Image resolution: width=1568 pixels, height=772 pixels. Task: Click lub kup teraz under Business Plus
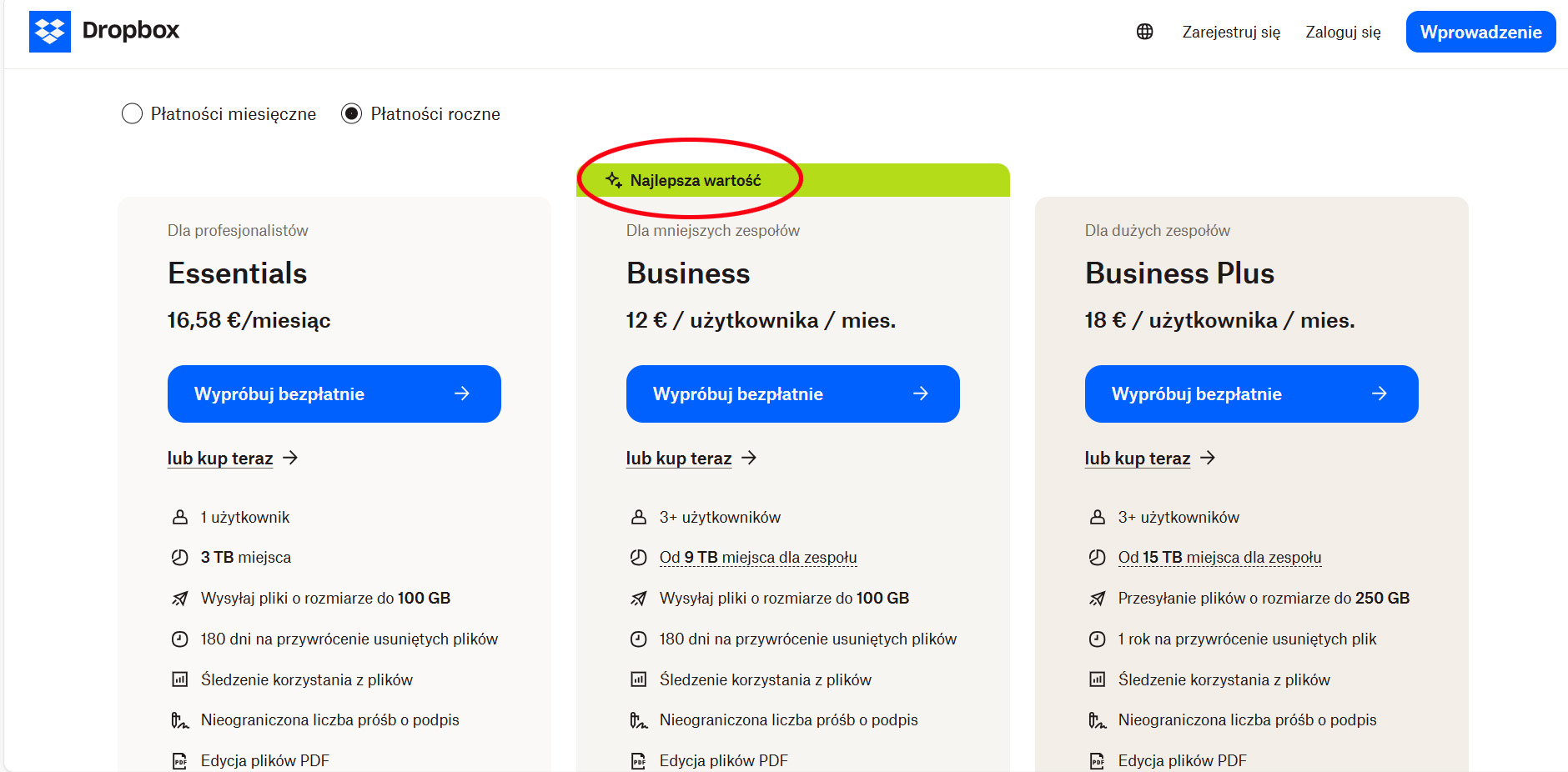click(1150, 459)
